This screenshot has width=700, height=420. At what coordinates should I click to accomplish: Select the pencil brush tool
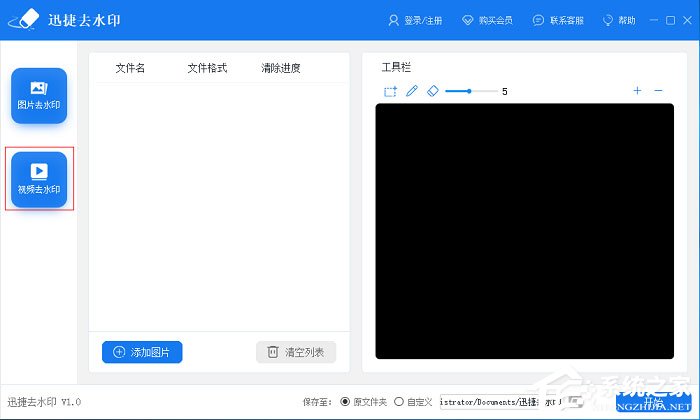click(412, 91)
